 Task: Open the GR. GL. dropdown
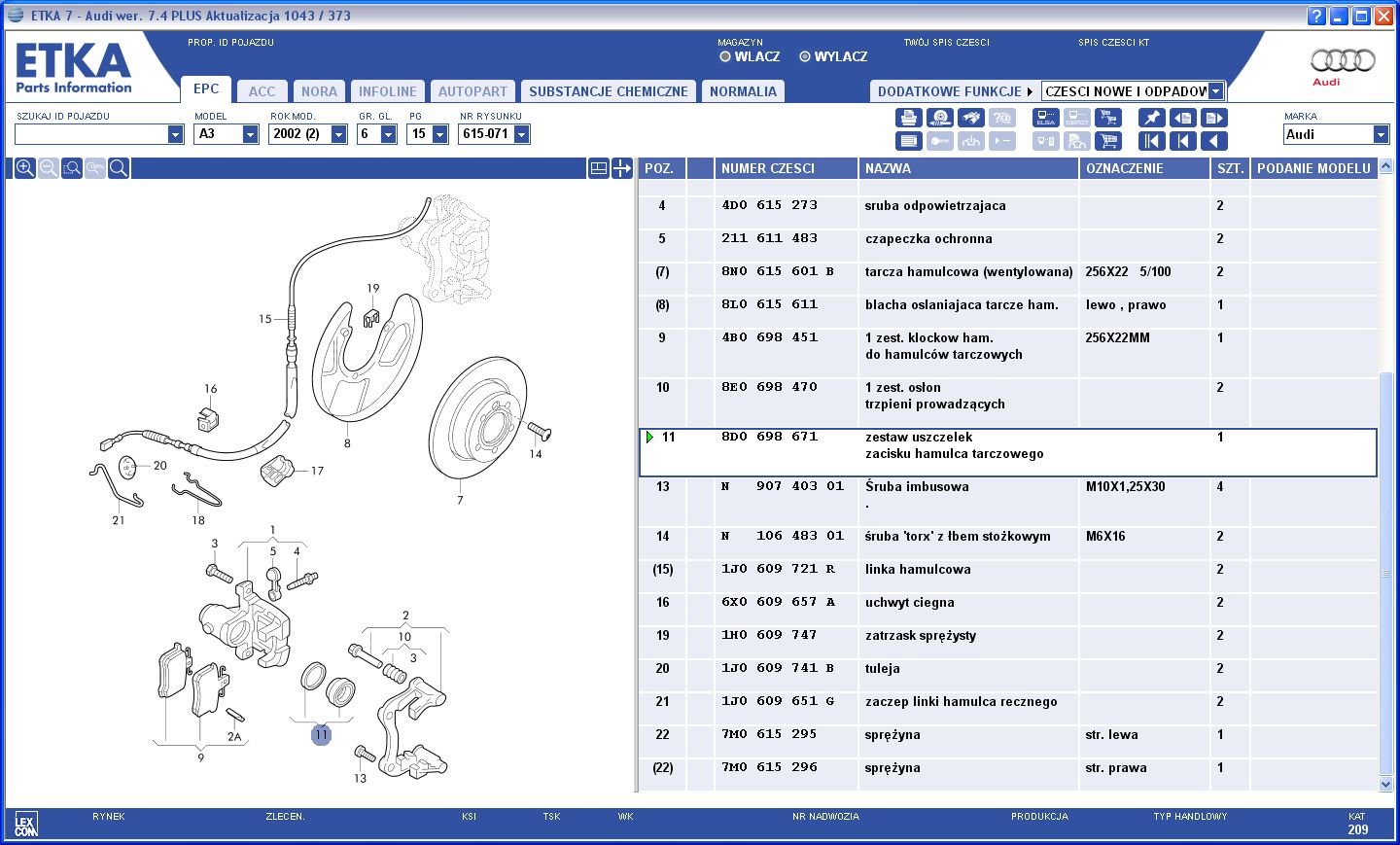tap(388, 134)
